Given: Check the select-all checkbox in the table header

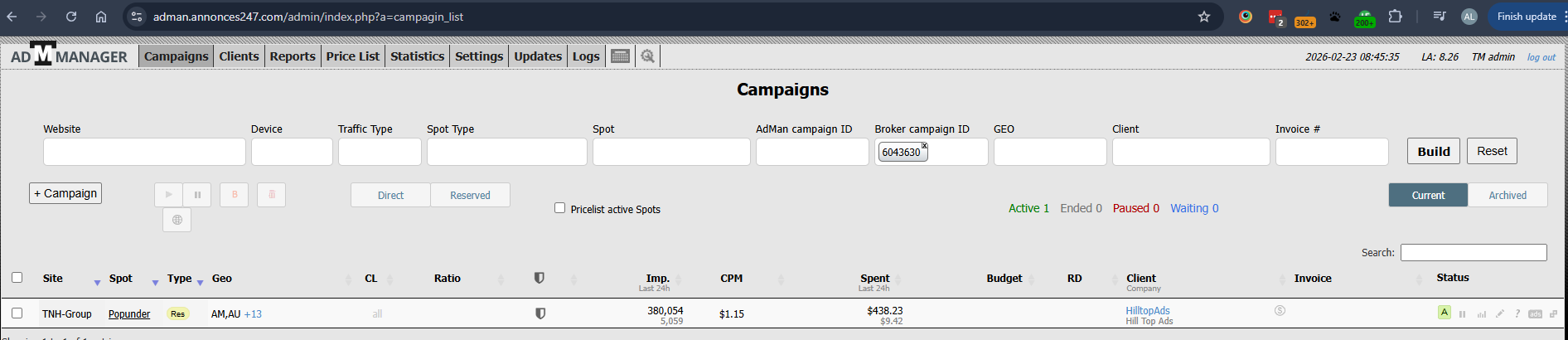Looking at the screenshot, I should point(17,278).
